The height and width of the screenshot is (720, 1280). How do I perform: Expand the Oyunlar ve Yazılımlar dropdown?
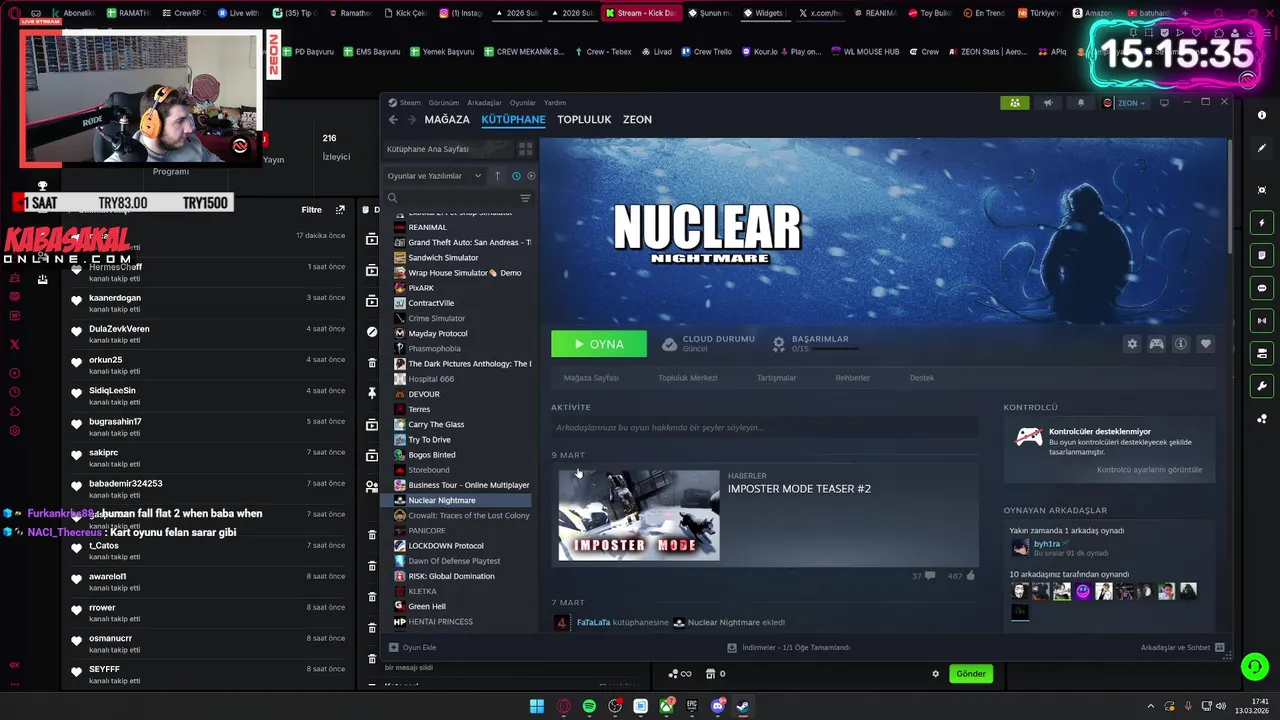tap(434, 176)
